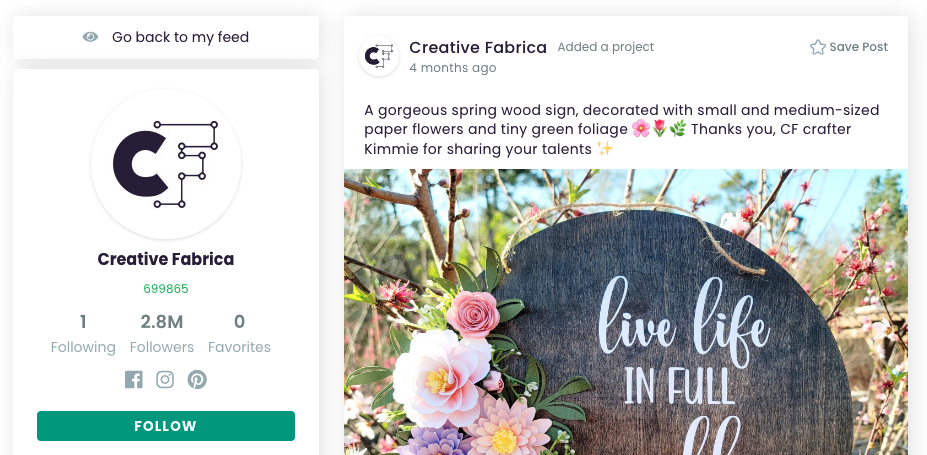The width and height of the screenshot is (927, 455).
Task: Click the eye icon beside Go back
Action: (x=91, y=37)
